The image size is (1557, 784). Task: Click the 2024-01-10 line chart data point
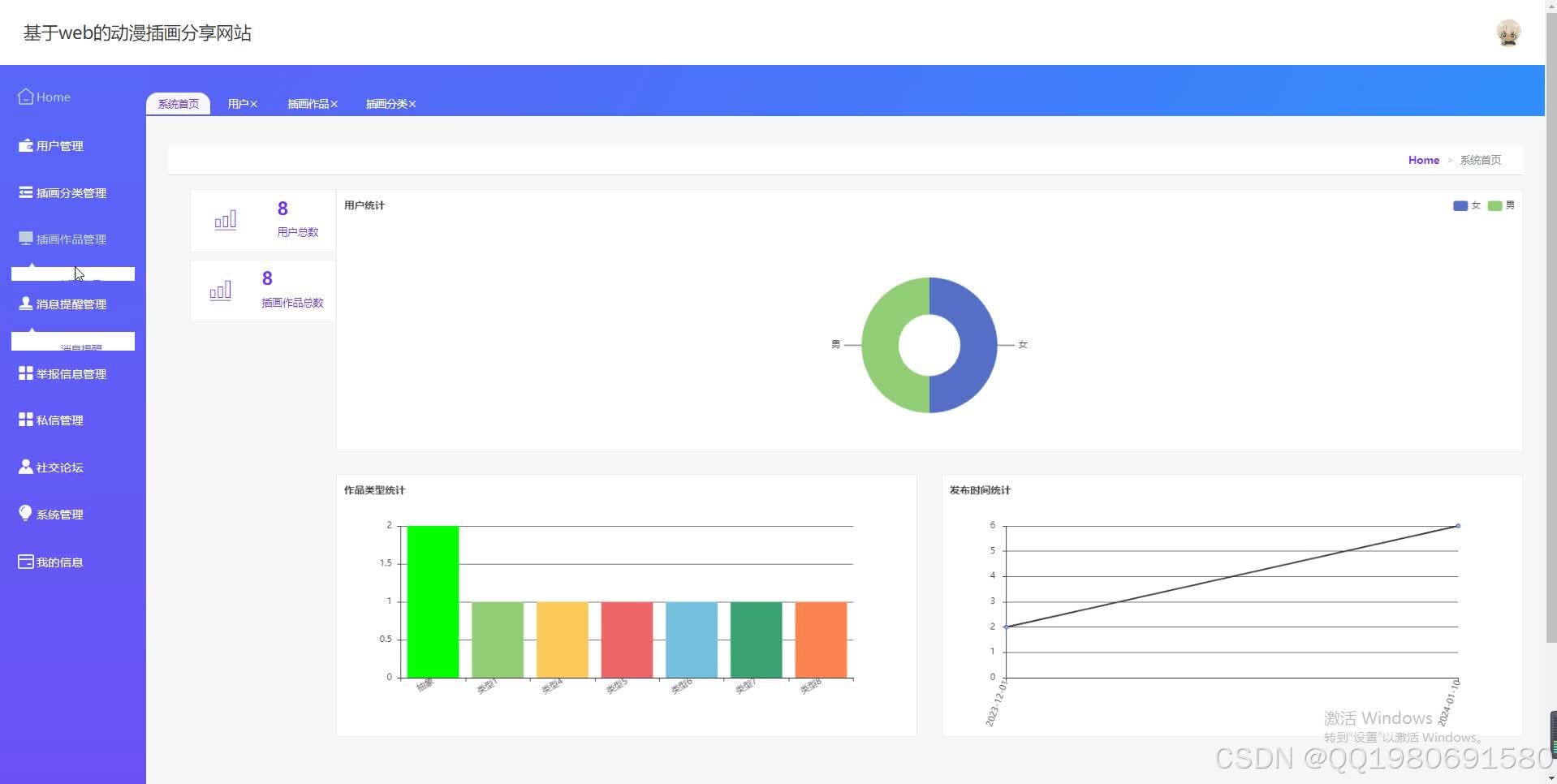click(x=1458, y=526)
